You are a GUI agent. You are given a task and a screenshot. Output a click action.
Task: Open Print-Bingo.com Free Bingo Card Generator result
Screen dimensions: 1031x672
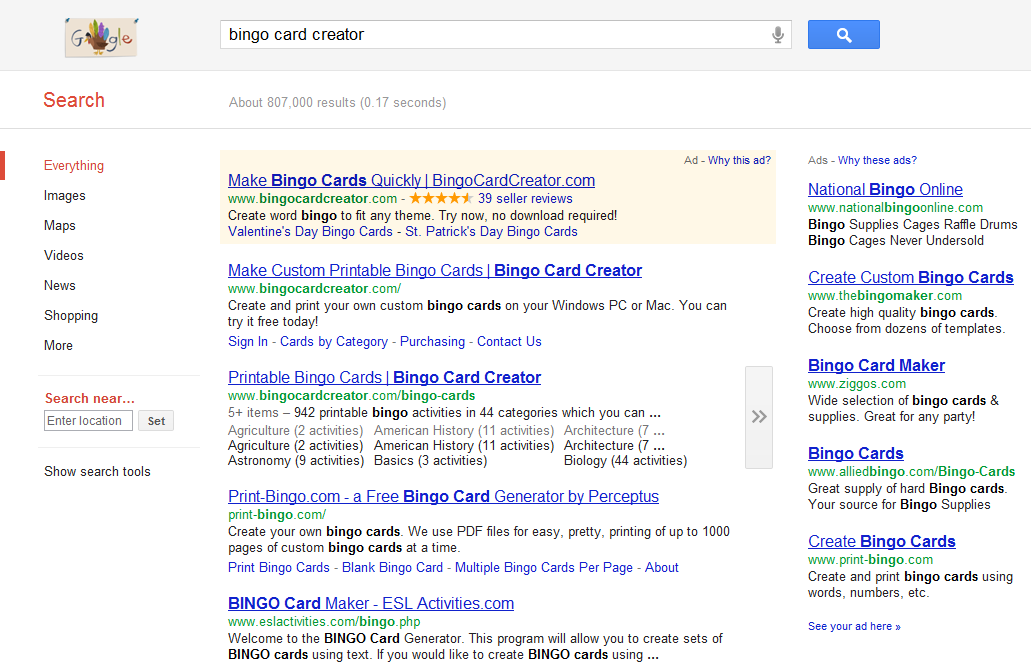click(x=443, y=496)
